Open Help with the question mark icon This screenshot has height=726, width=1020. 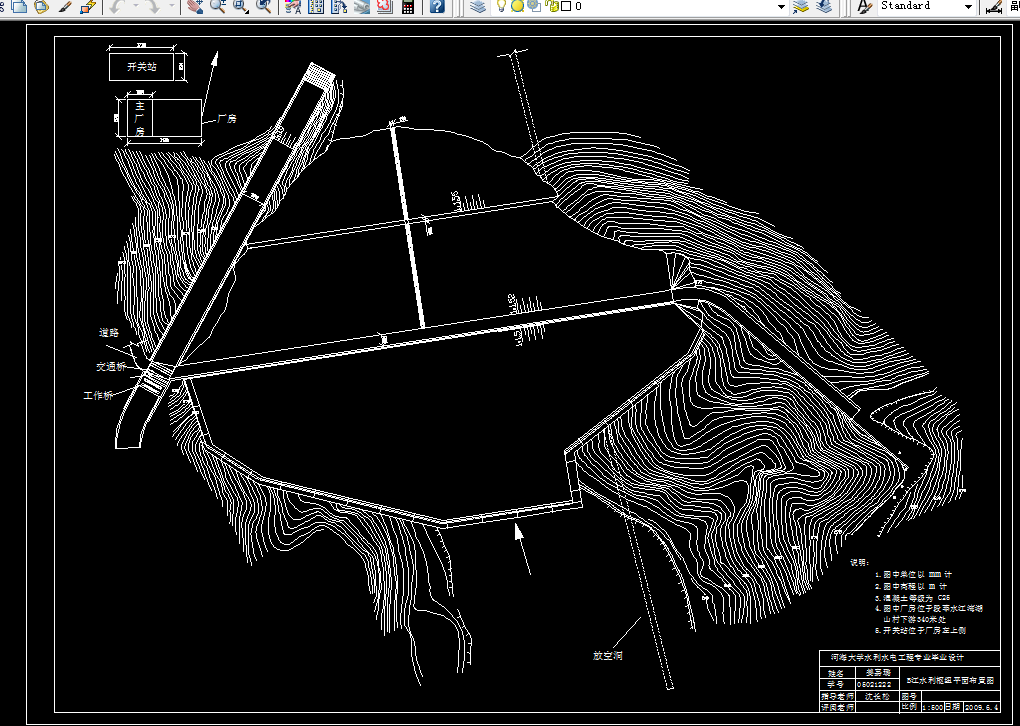click(x=437, y=6)
